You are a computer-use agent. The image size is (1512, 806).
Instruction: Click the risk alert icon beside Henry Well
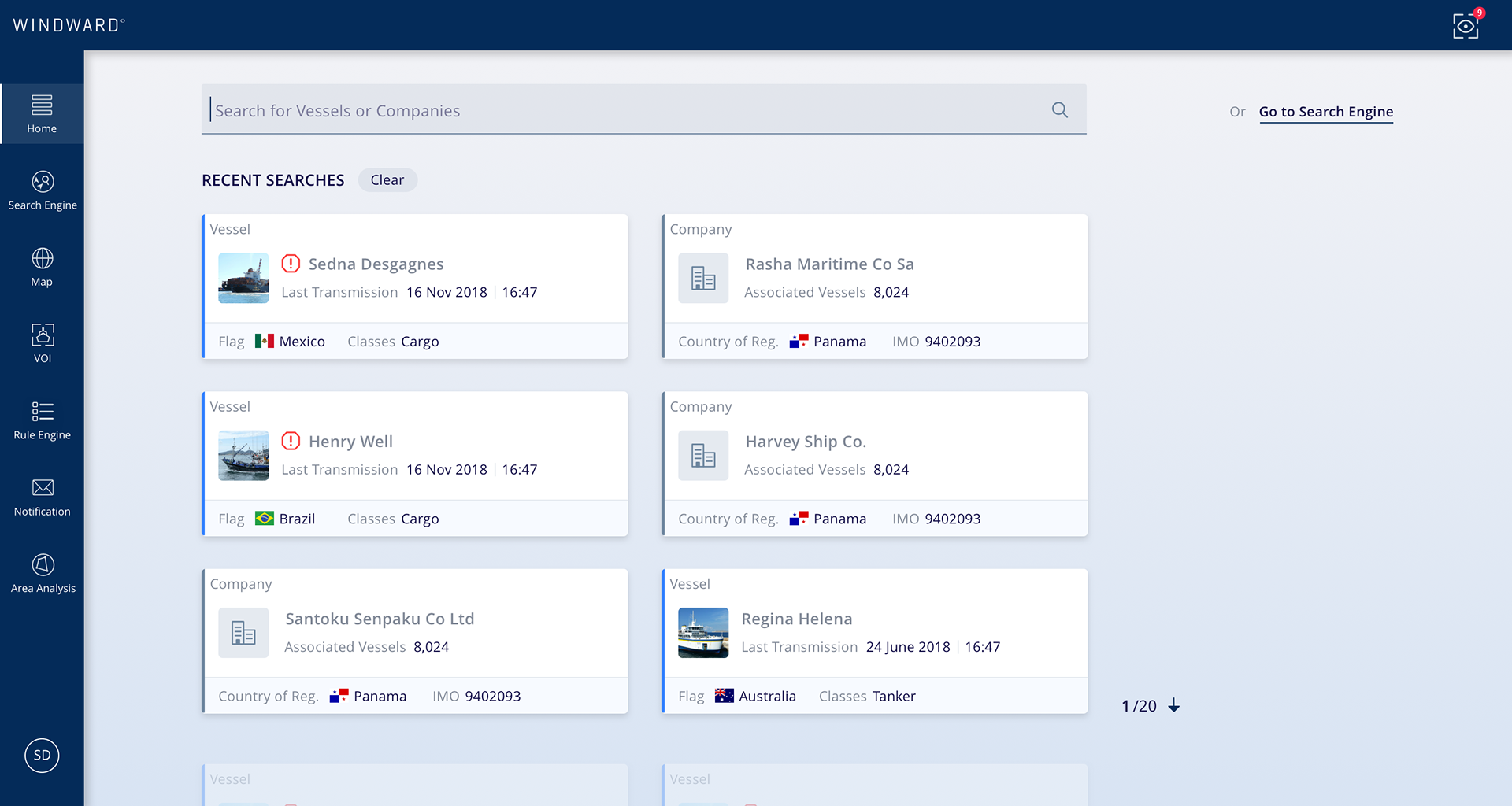[291, 441]
